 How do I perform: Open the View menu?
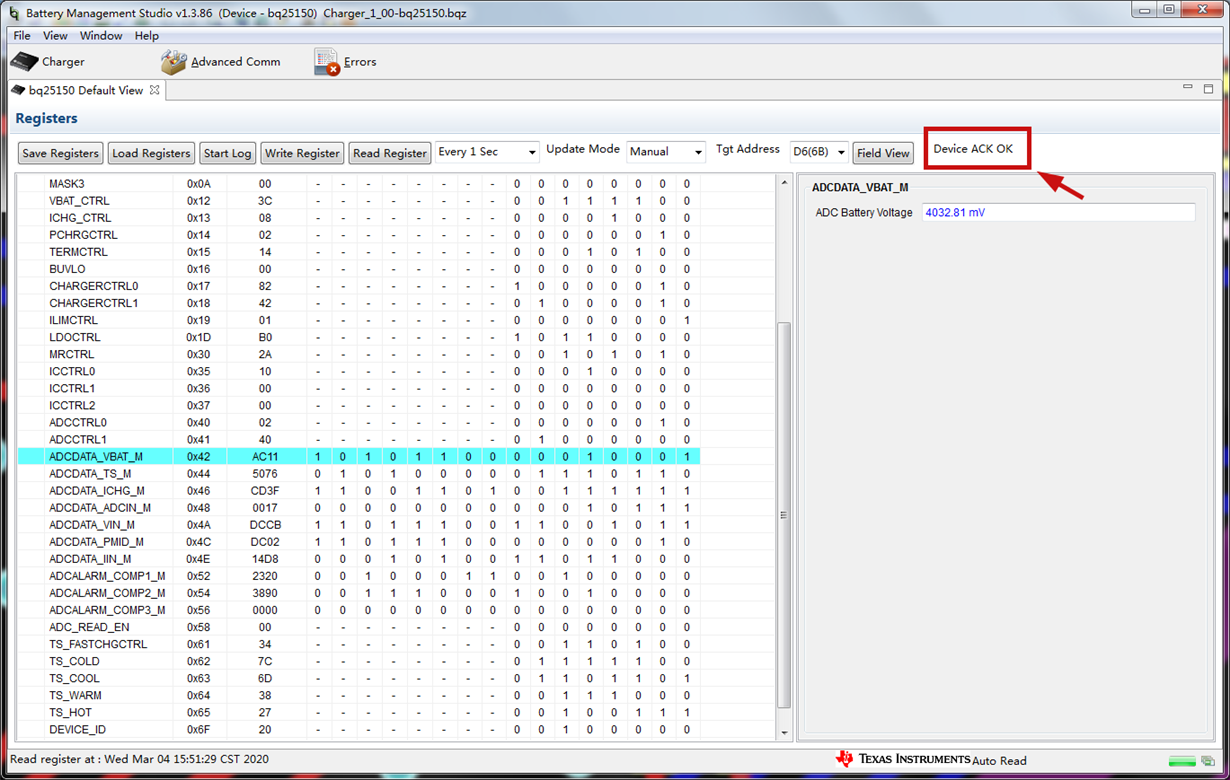click(x=55, y=36)
